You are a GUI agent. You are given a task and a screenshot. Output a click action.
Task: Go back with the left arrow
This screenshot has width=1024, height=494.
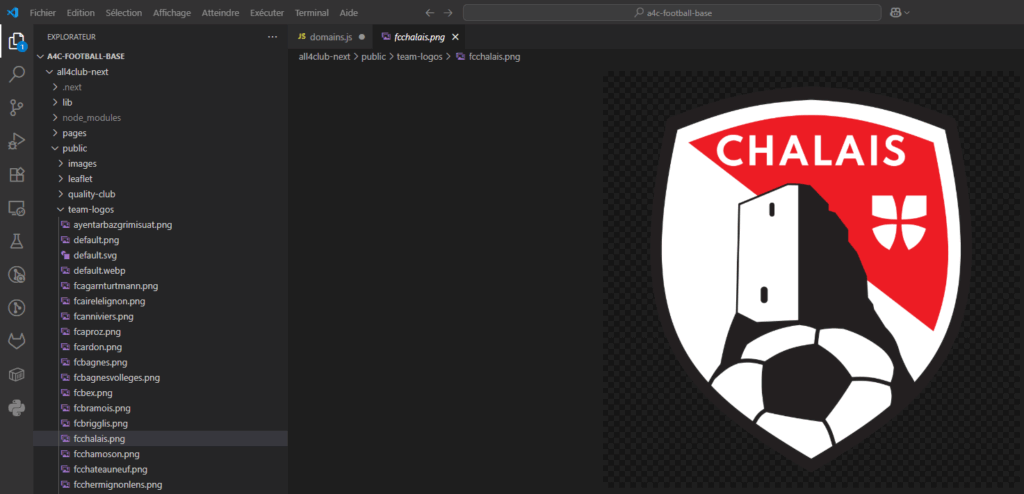click(x=429, y=12)
